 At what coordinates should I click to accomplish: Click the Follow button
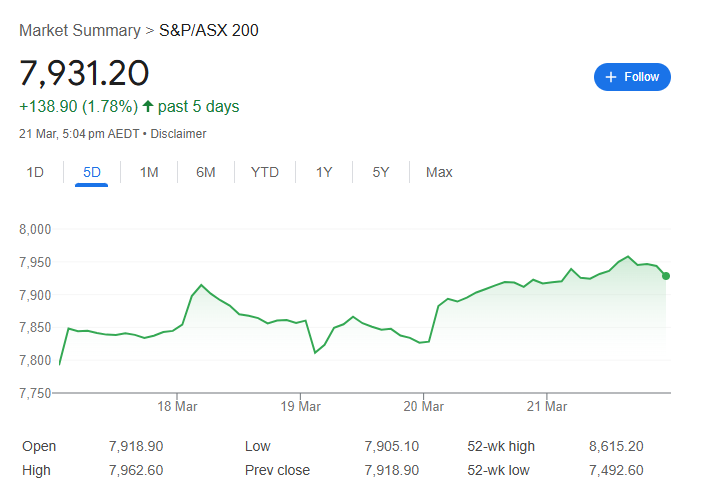point(632,77)
